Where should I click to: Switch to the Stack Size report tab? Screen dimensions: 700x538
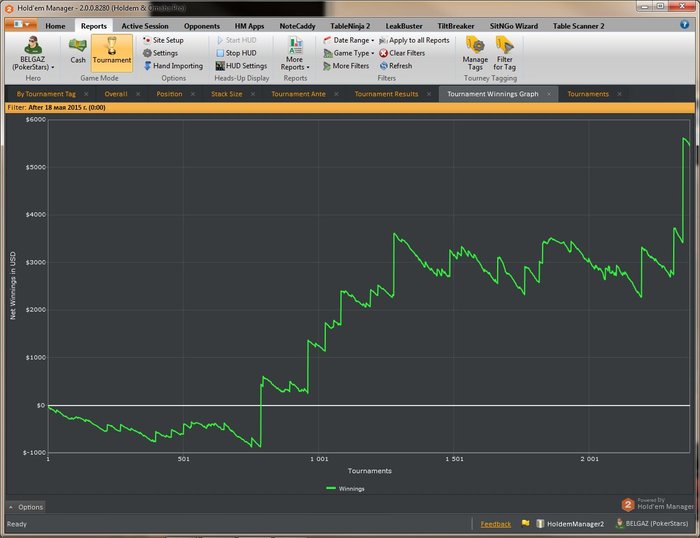click(x=227, y=94)
